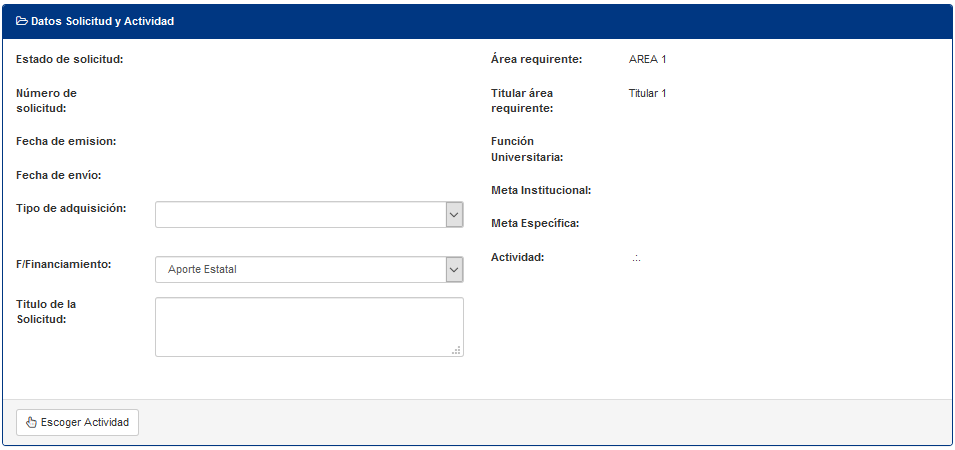This screenshot has width=955, height=450.
Task: Click the Escoger Actividad button
Action: (77, 423)
